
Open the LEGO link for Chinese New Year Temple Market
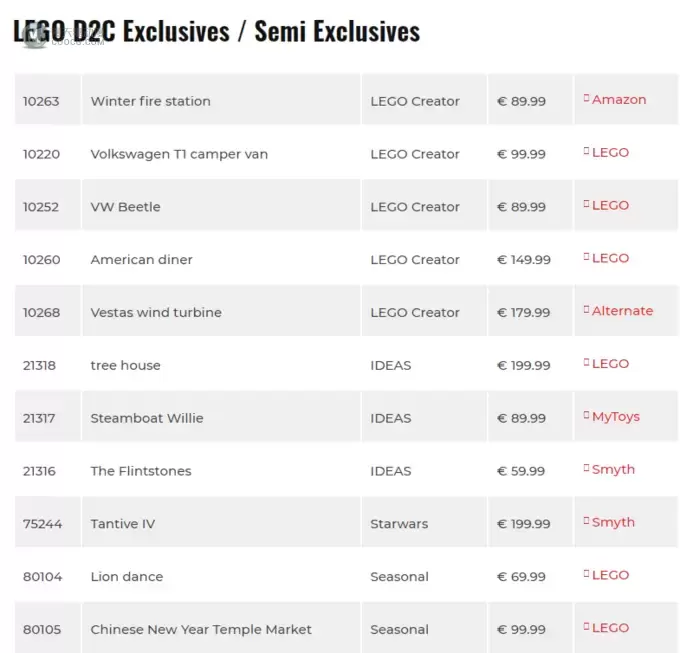[x=610, y=628]
